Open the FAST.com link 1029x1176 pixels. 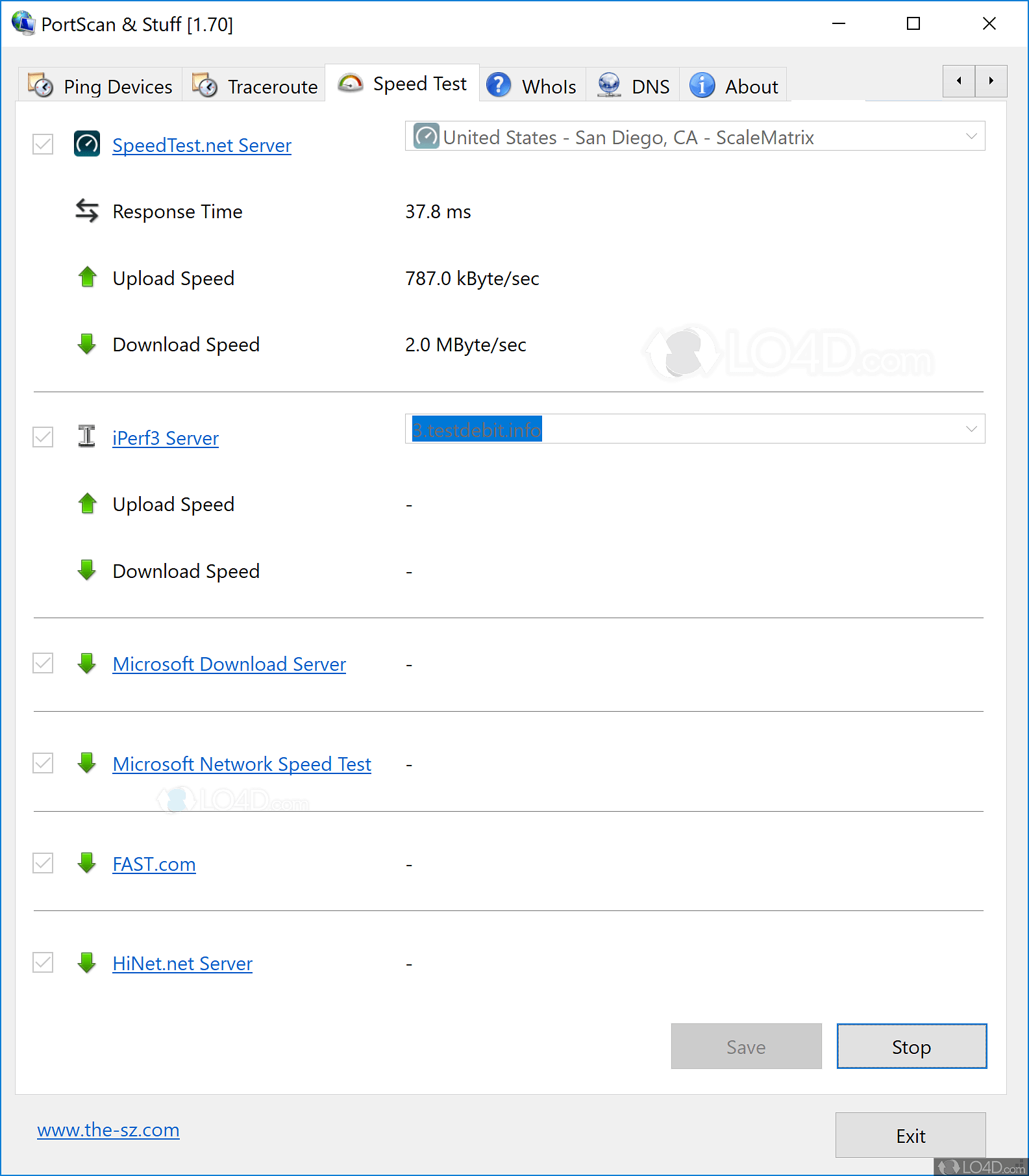154,864
